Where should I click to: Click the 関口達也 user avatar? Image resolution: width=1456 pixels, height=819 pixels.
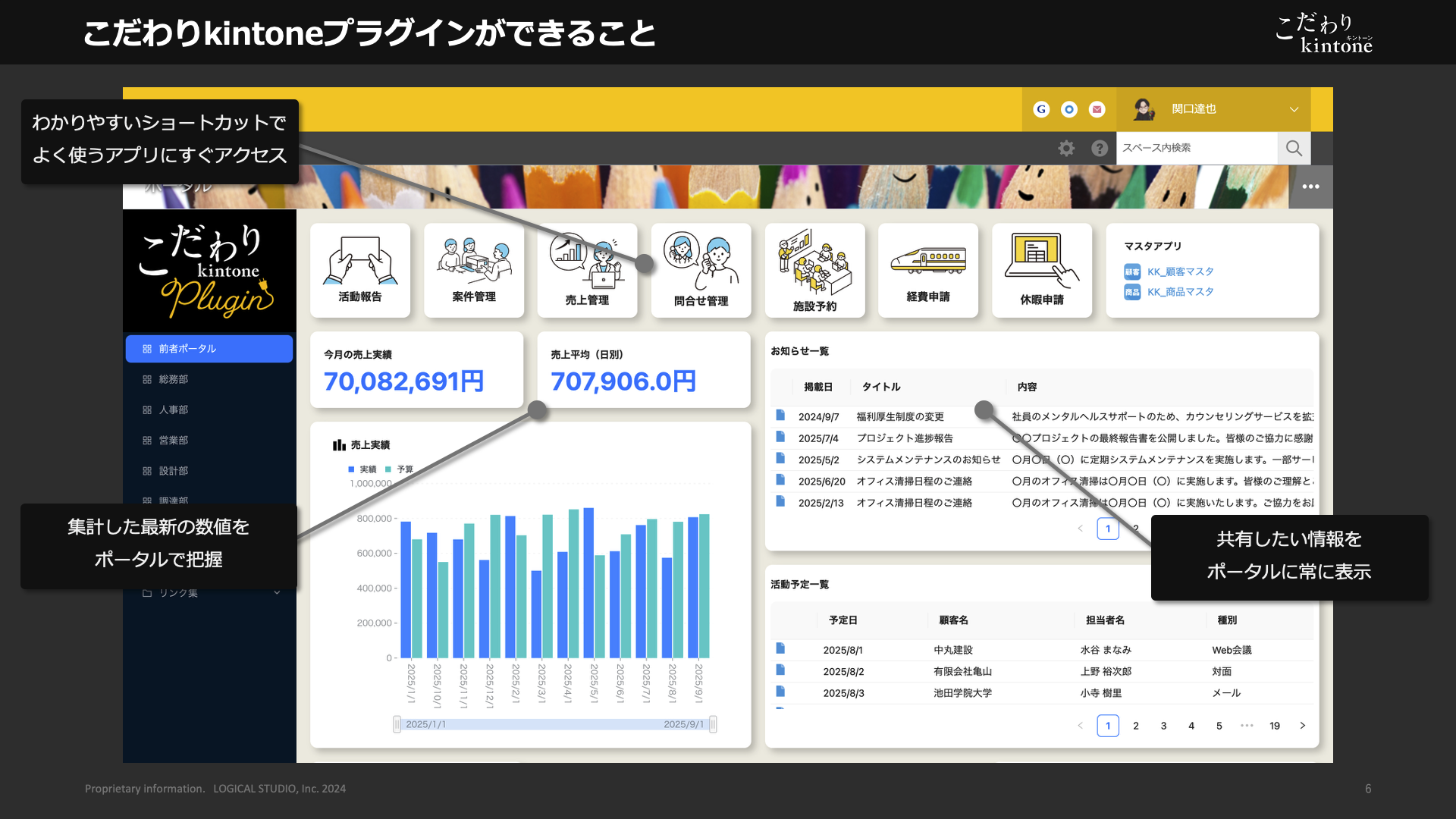1144,109
